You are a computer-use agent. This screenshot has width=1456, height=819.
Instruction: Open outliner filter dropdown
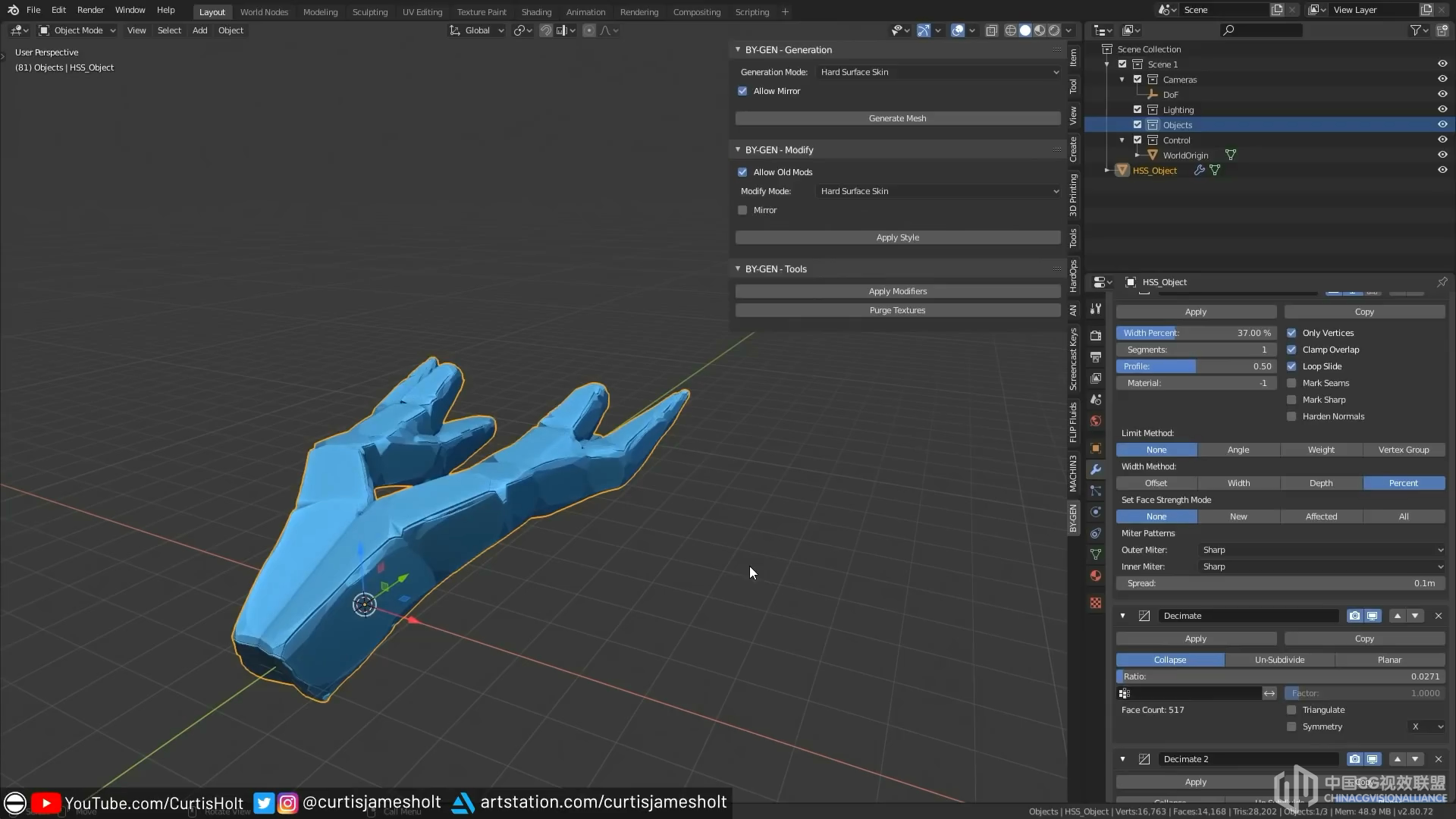click(x=1419, y=30)
